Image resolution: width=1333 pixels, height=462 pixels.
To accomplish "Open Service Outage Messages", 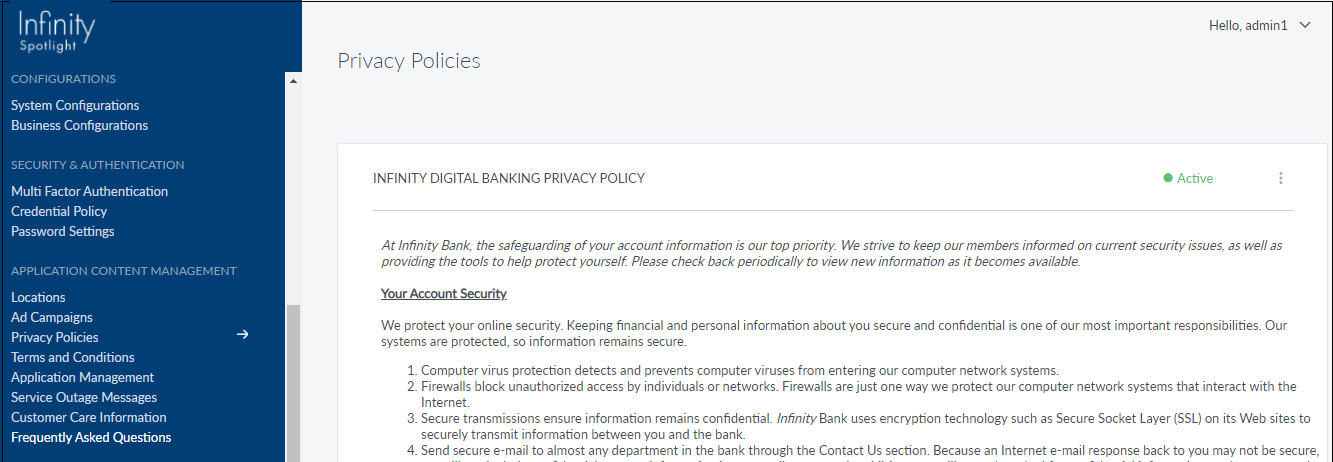I will click(x=84, y=397).
